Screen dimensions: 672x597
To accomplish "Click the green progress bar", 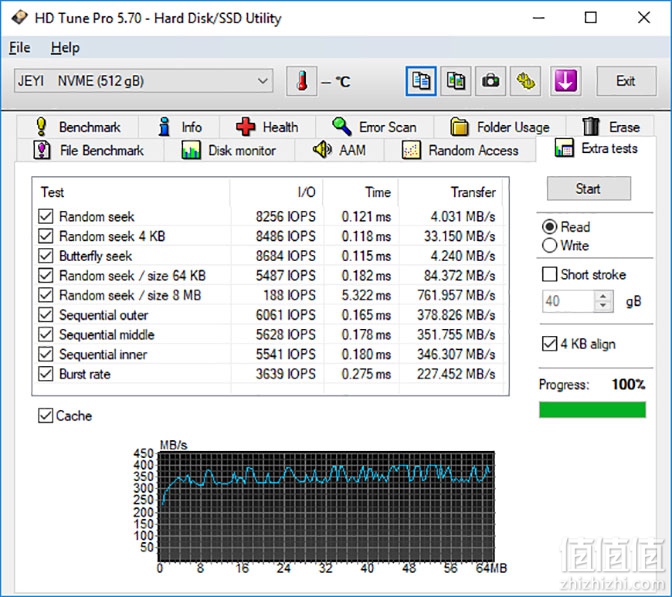I will (x=592, y=410).
